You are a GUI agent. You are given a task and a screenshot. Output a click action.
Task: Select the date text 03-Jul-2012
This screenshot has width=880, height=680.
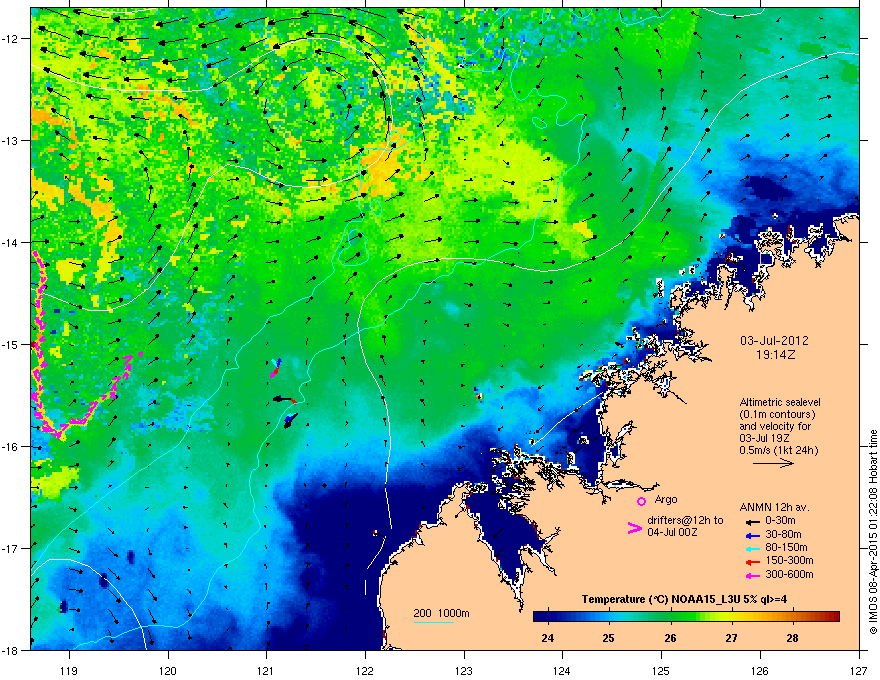click(x=774, y=341)
